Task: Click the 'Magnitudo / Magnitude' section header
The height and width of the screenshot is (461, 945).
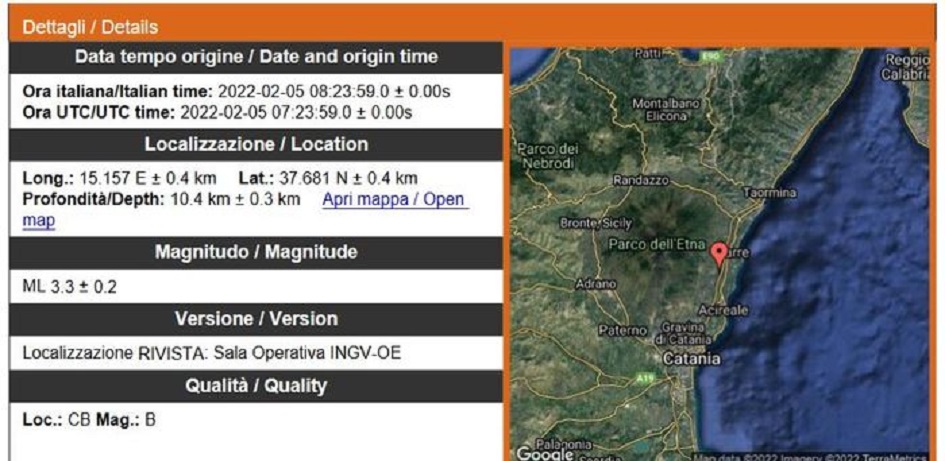Action: coord(255,252)
